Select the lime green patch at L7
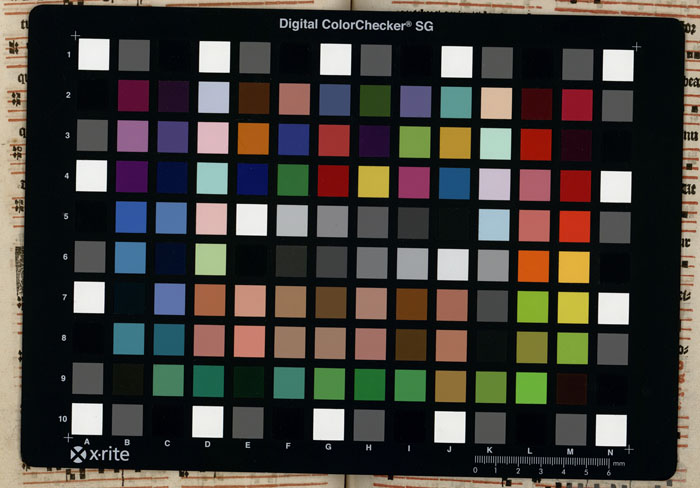This screenshot has height=488, width=700. coord(533,307)
